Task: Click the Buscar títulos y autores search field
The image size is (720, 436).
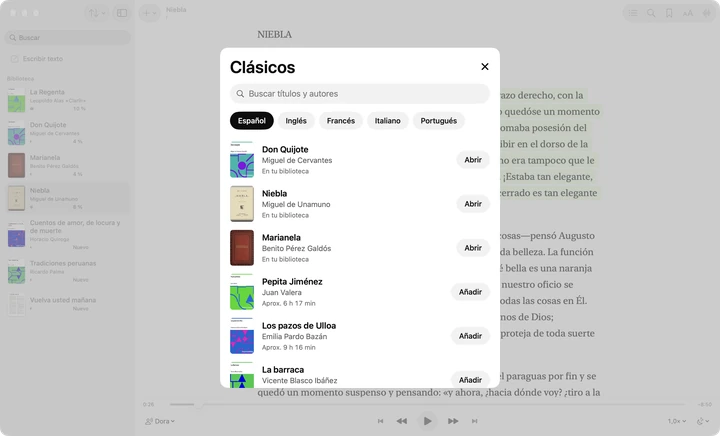Action: [360, 94]
